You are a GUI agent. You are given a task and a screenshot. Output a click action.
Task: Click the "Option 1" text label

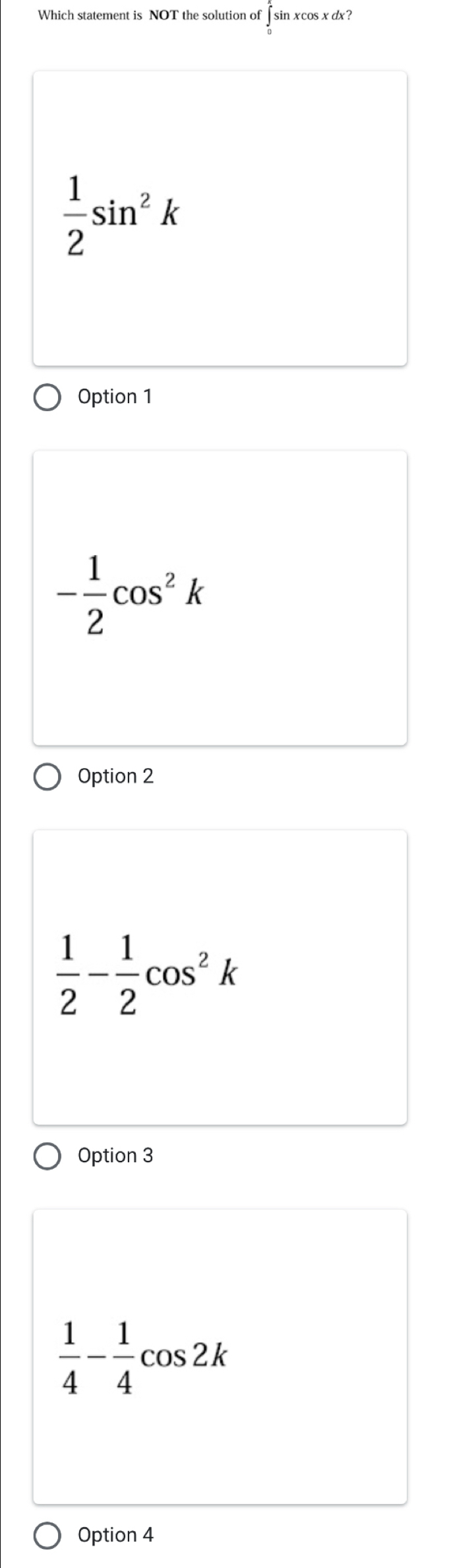click(x=115, y=397)
